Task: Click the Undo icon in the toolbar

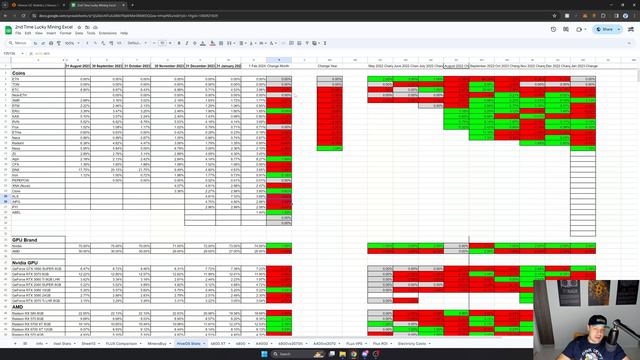Action: tap(36, 43)
